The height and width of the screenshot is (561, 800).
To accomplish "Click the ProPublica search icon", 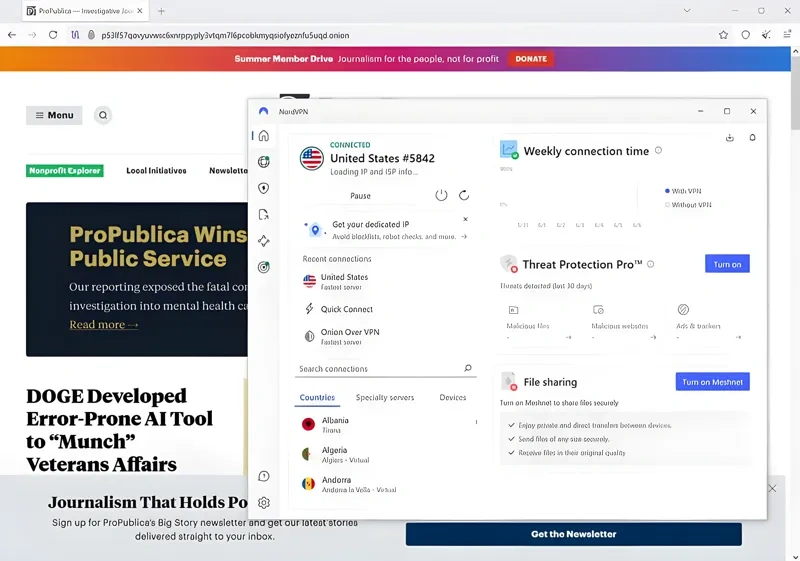I will [x=103, y=115].
